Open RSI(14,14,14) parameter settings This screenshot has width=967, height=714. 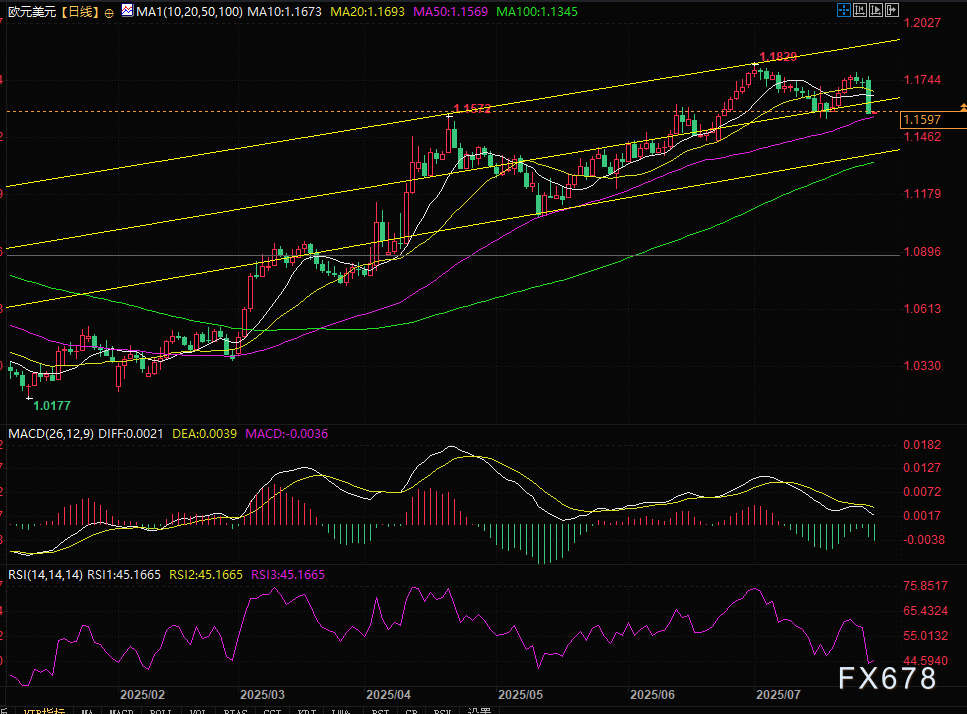point(45,574)
